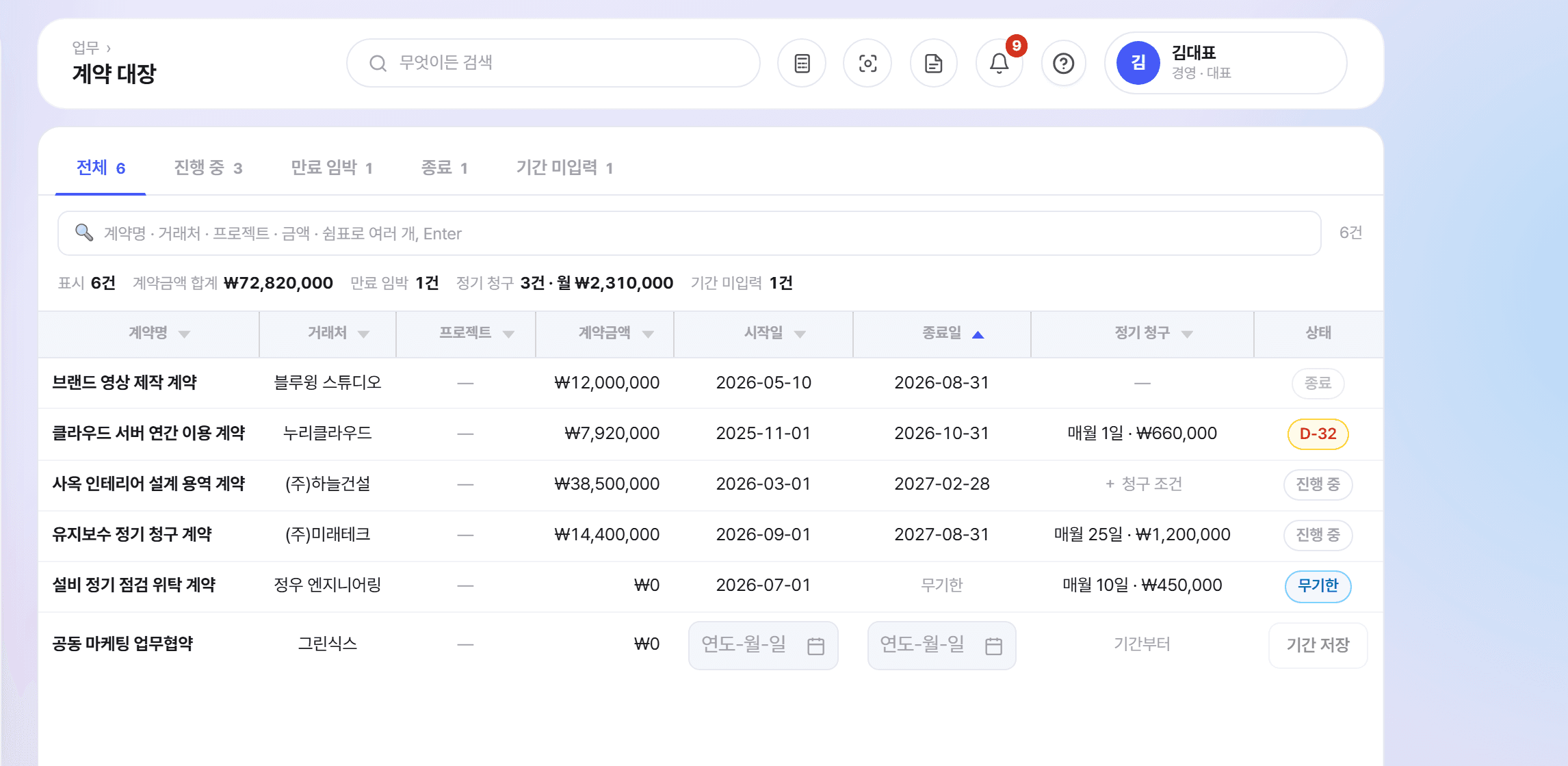Click the (주)하늘건설 client cell
Viewport: 1568px width, 766px height.
tap(328, 484)
